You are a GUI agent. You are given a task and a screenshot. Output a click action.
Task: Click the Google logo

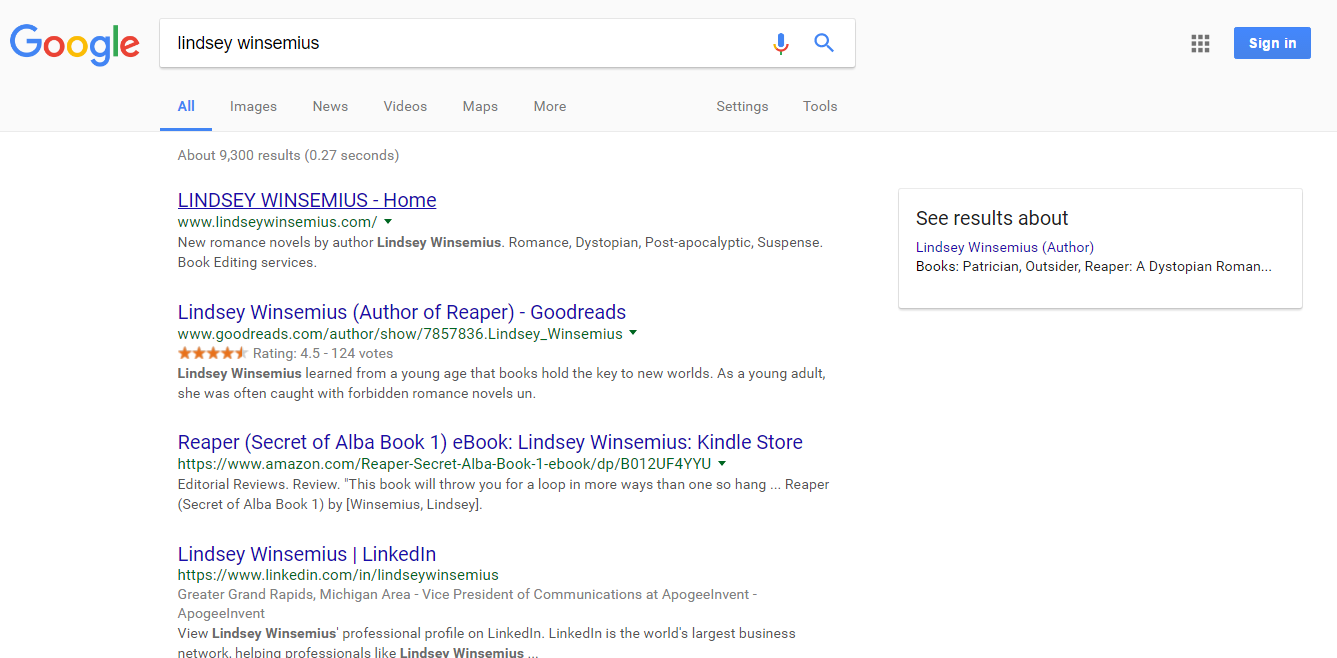point(75,44)
